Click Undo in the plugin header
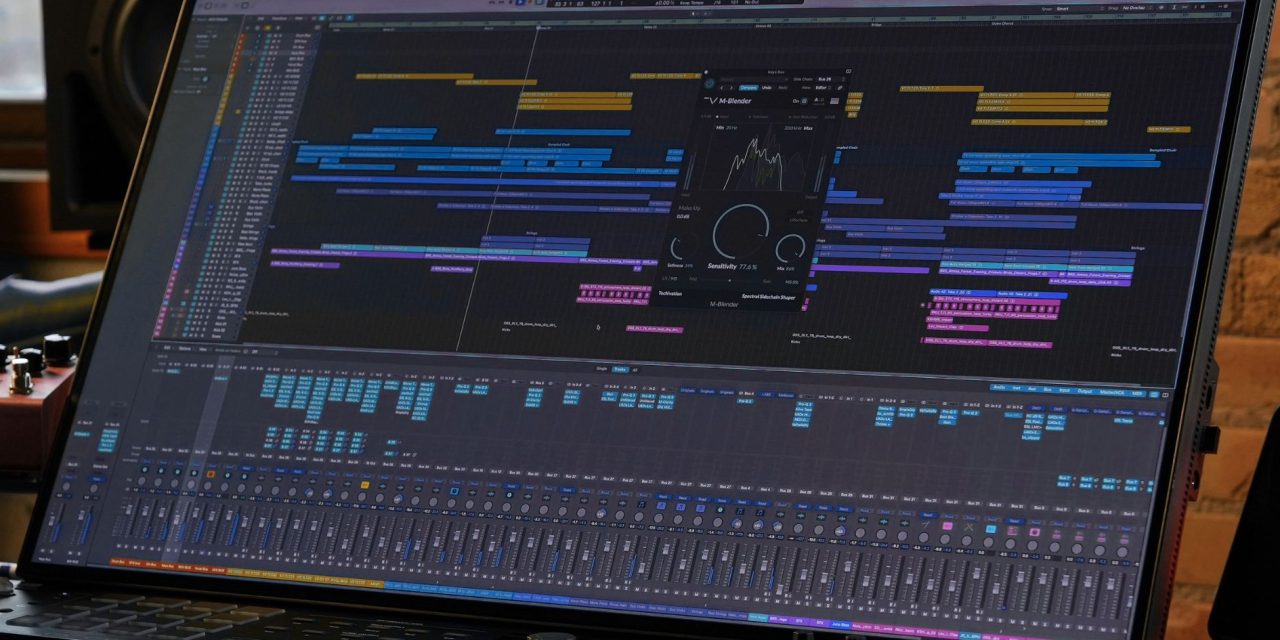Viewport: 1280px width, 640px height. [x=767, y=88]
